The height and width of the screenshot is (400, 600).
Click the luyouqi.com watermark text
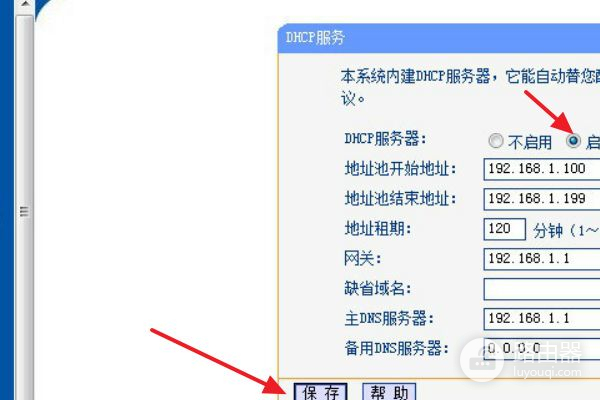547,372
